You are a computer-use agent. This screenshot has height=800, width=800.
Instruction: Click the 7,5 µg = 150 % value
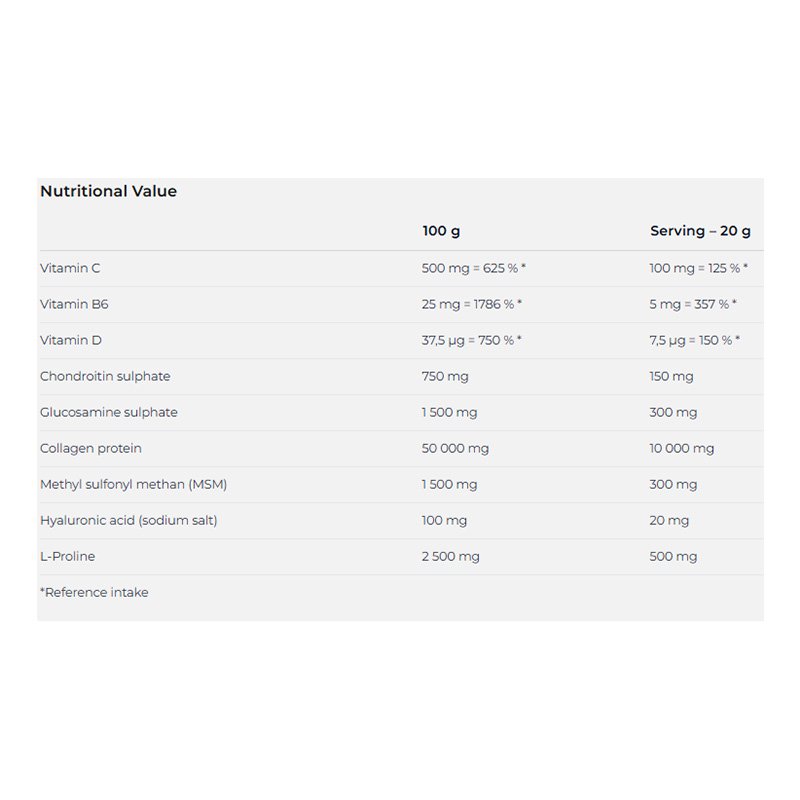pos(694,340)
